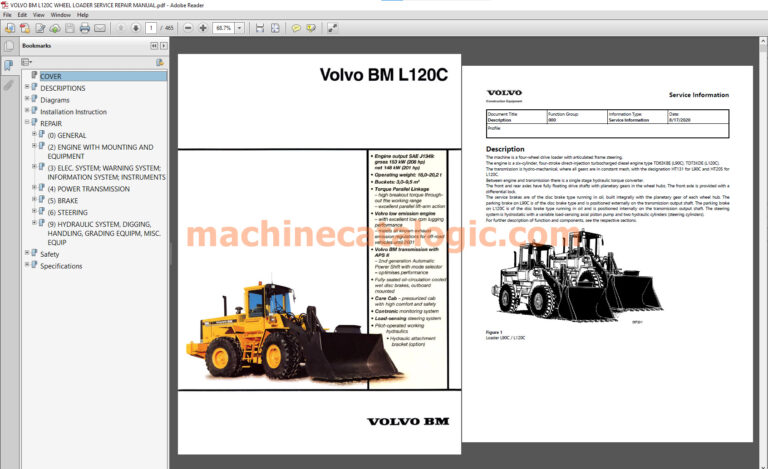768x469 pixels.
Task: Click the expand pane arrow beside Bookmarks
Action: coord(164,46)
